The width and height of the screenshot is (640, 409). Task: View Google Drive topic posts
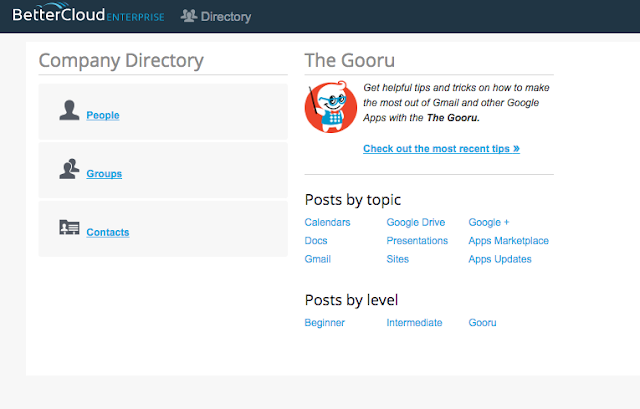tap(416, 222)
